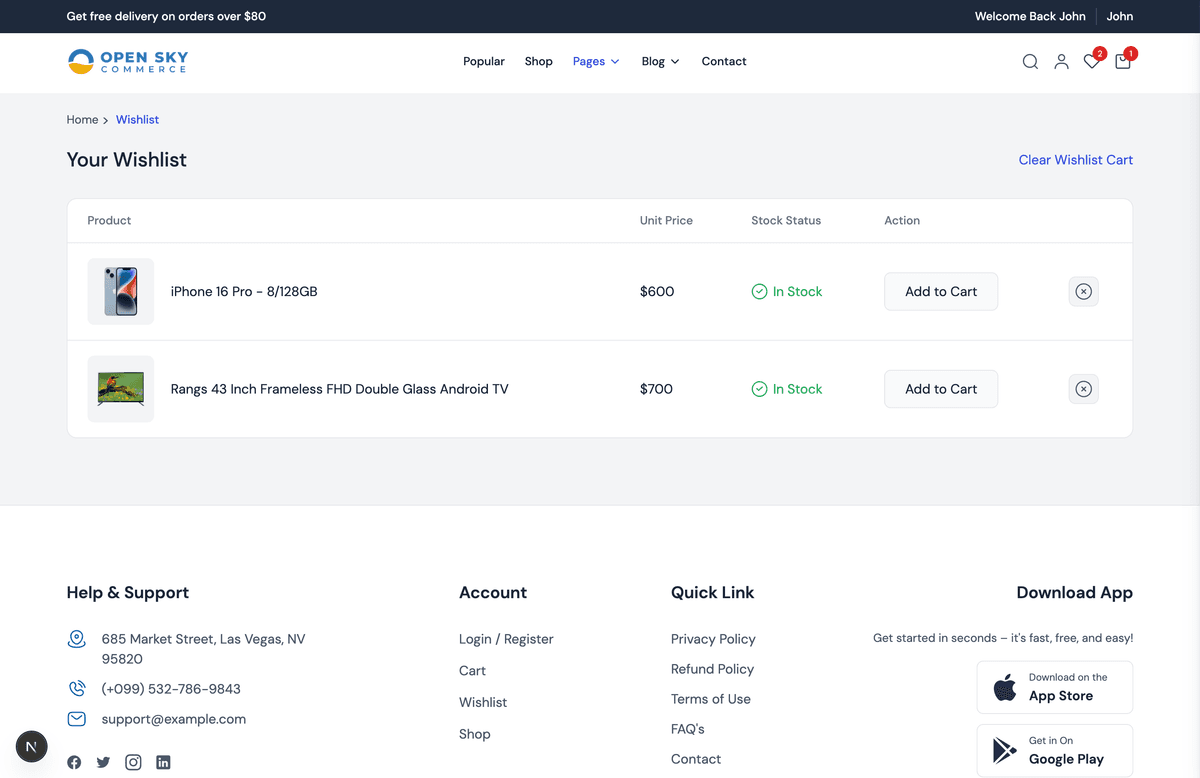Screen dimensions: 1200x778
Task: Remove iPhone 16 Pro from wishlist
Action: 1083,292
